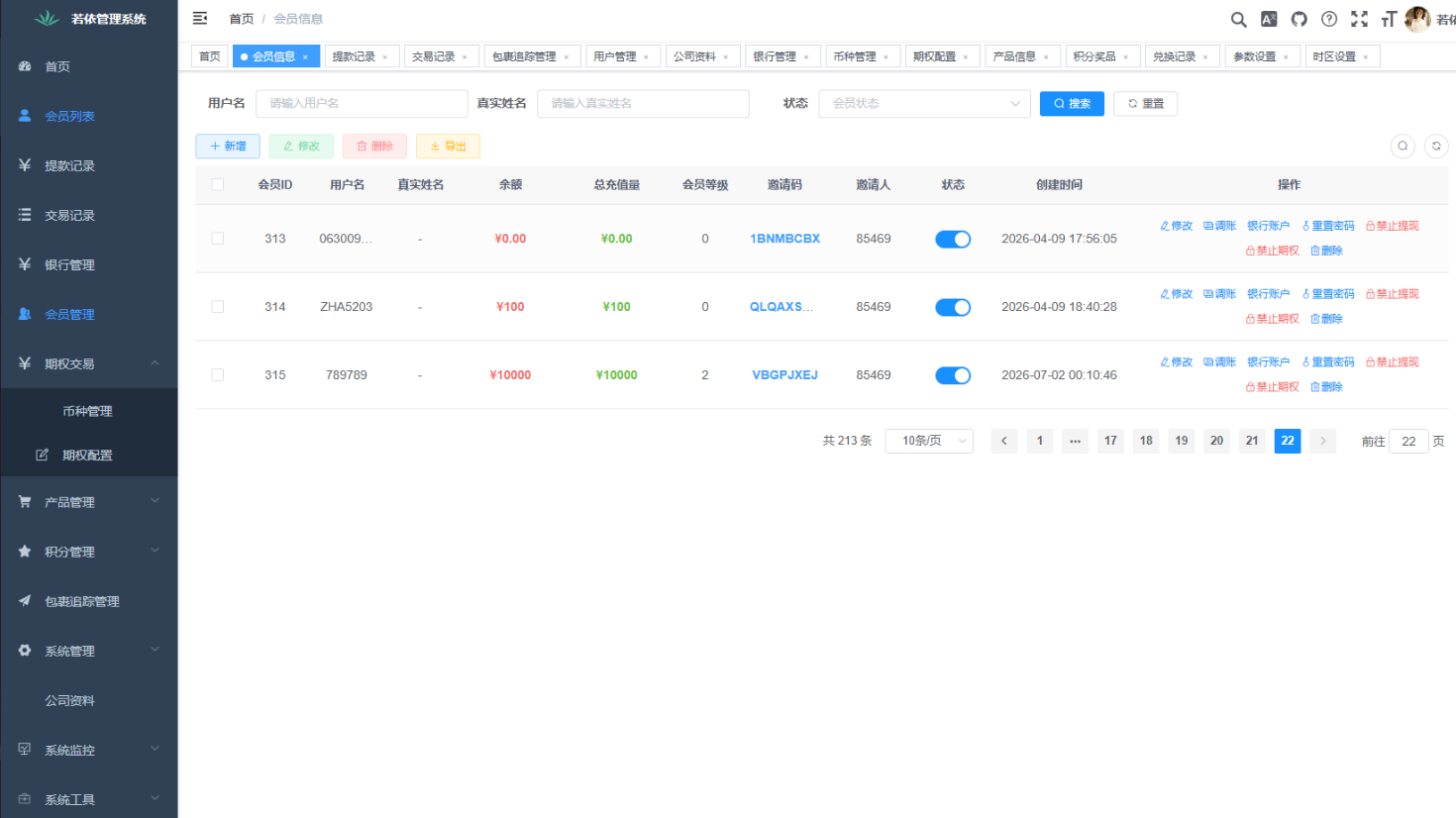
Task: Expand the 系统监控 sidebar menu
Action: (x=89, y=750)
